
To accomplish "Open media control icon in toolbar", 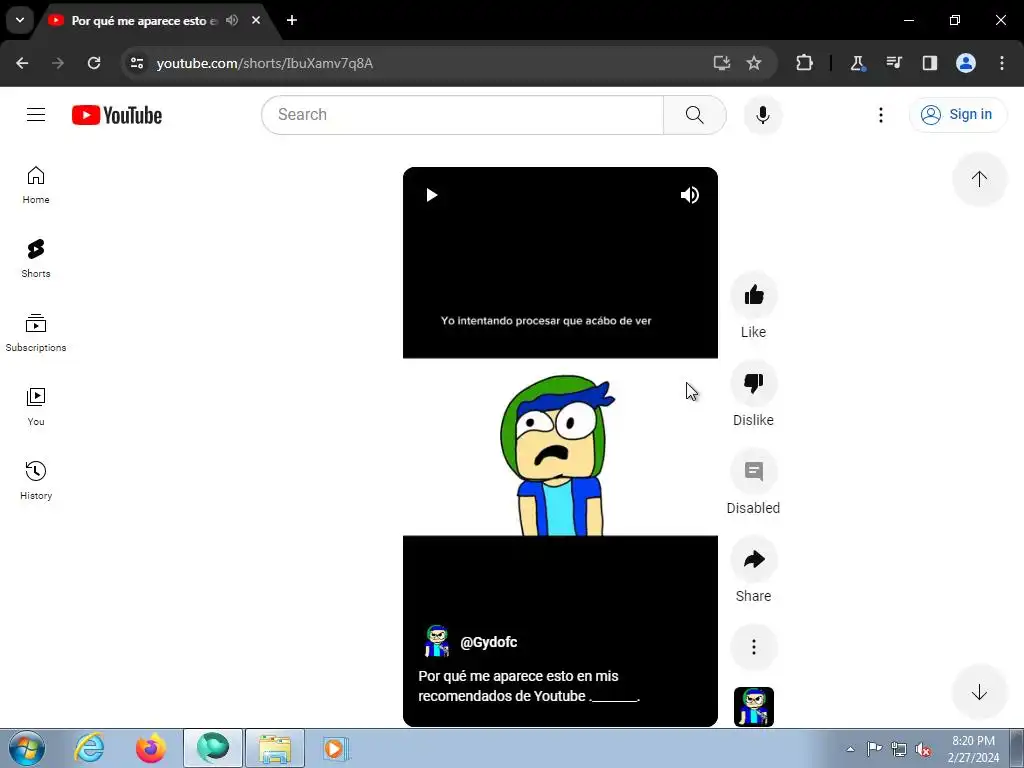I will click(x=893, y=63).
